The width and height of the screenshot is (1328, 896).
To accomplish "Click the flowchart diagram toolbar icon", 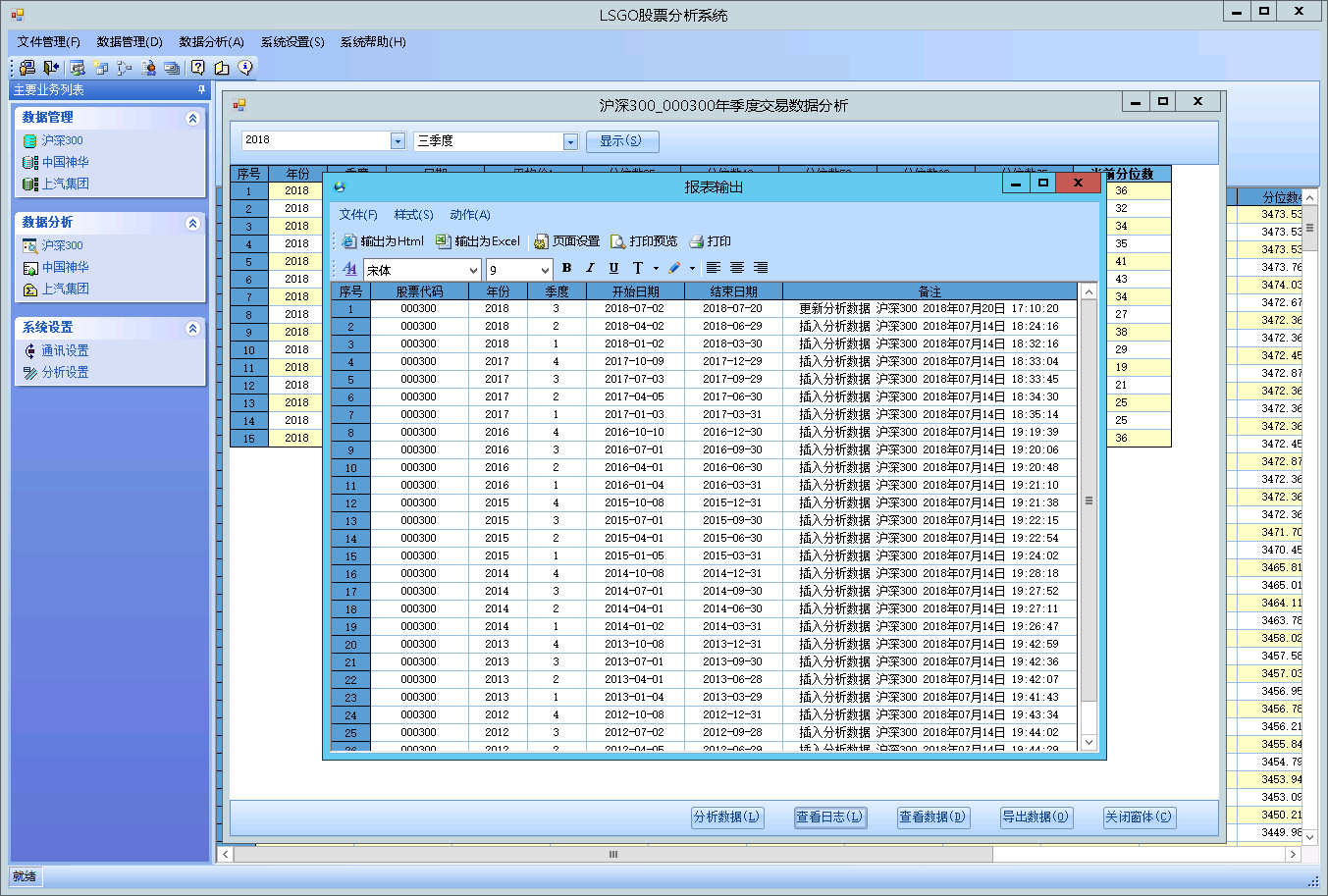I will click(x=125, y=68).
